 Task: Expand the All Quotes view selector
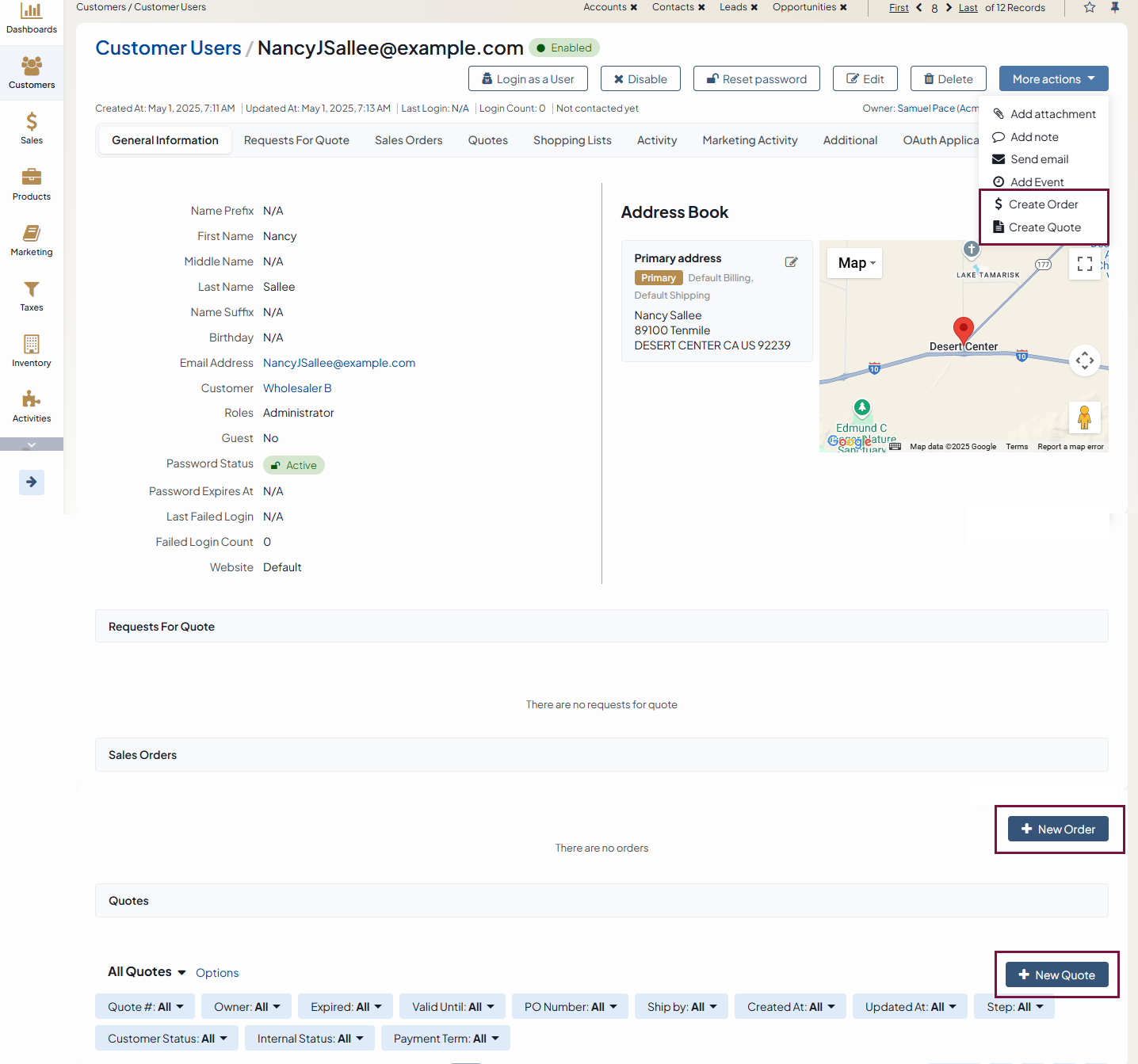(x=147, y=972)
